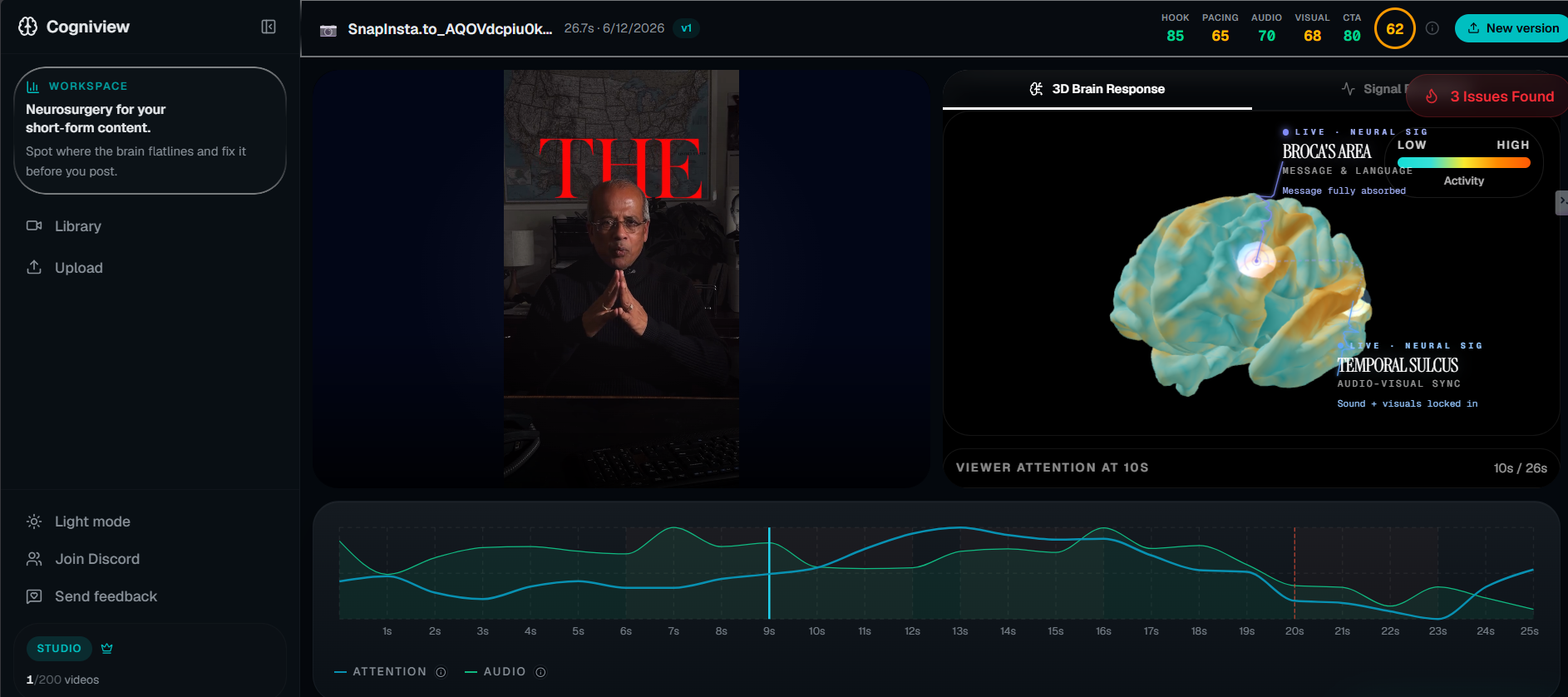Click the 15s tick on the timeline axis
1568x697 pixels.
pyautogui.click(x=1056, y=631)
